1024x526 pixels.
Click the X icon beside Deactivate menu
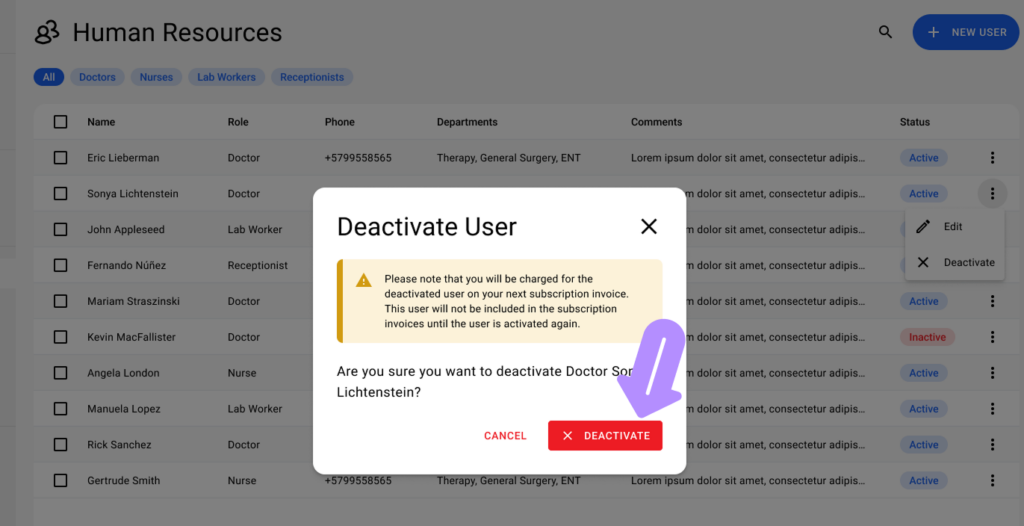click(x=923, y=263)
